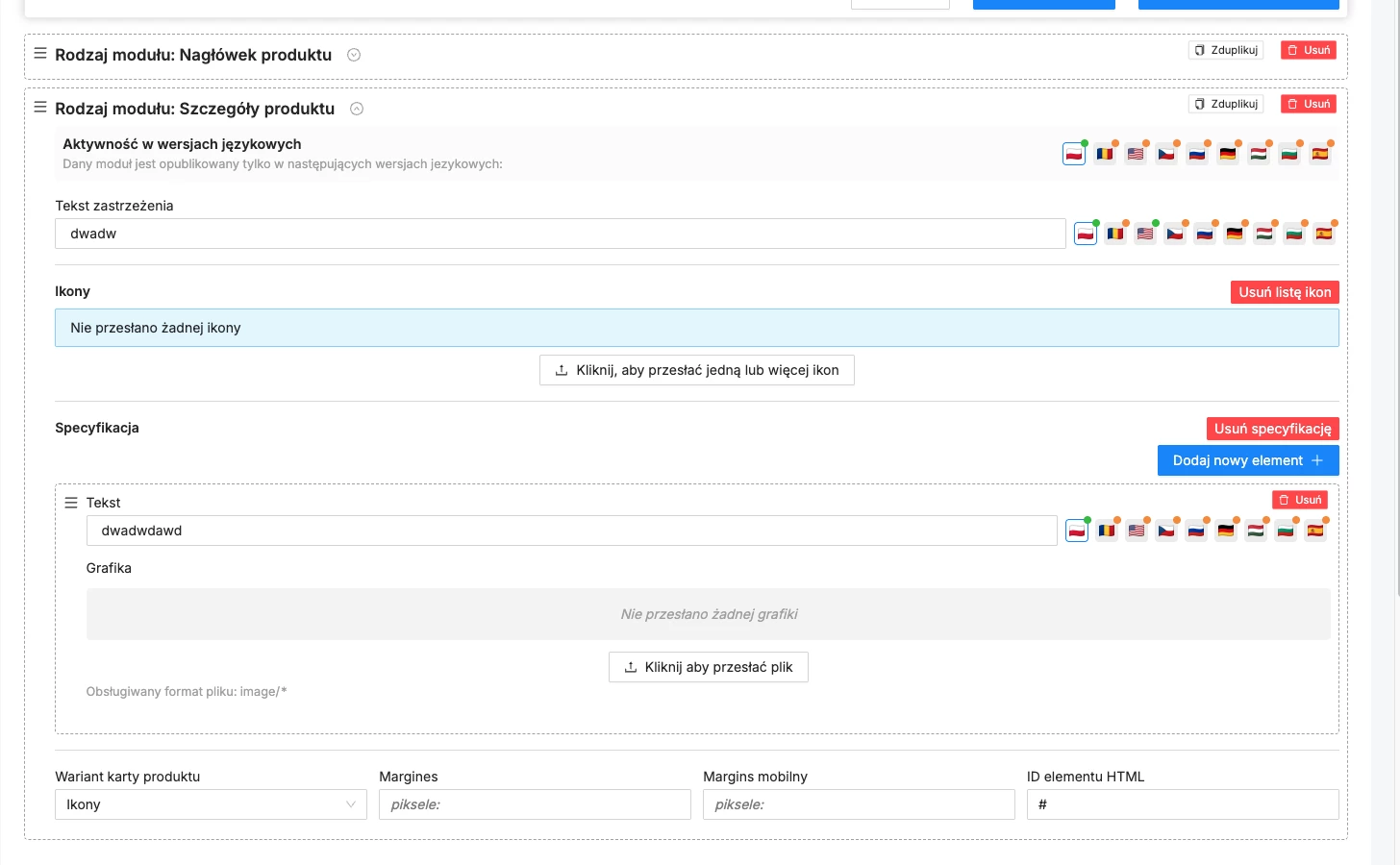Screen dimensions: 1400x865
Task: Pick the Hungarian flag beside the dwadwdawd field
Action: [x=1256, y=531]
